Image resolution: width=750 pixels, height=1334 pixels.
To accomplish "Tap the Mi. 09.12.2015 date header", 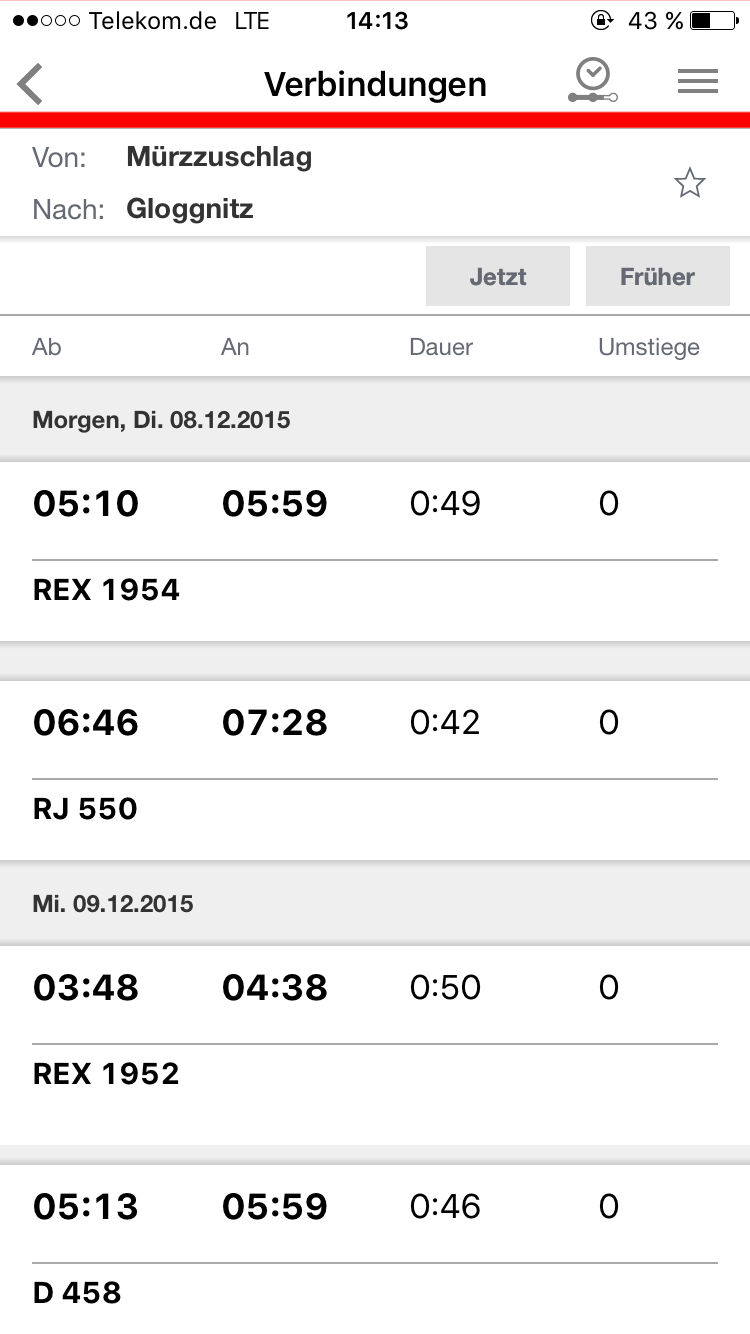I will [113, 904].
